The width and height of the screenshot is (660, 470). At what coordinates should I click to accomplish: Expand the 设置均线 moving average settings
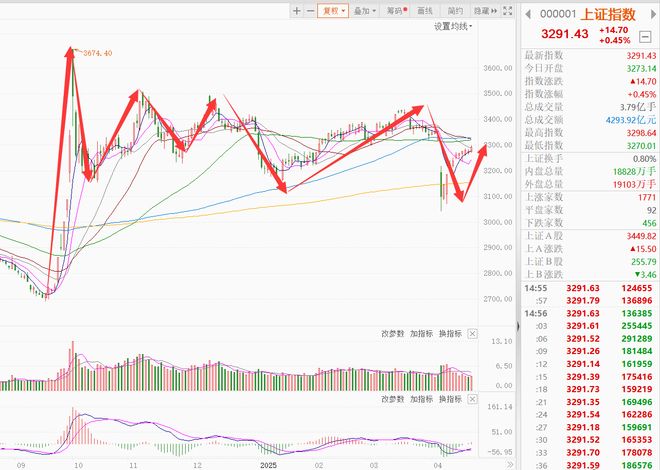(453, 27)
